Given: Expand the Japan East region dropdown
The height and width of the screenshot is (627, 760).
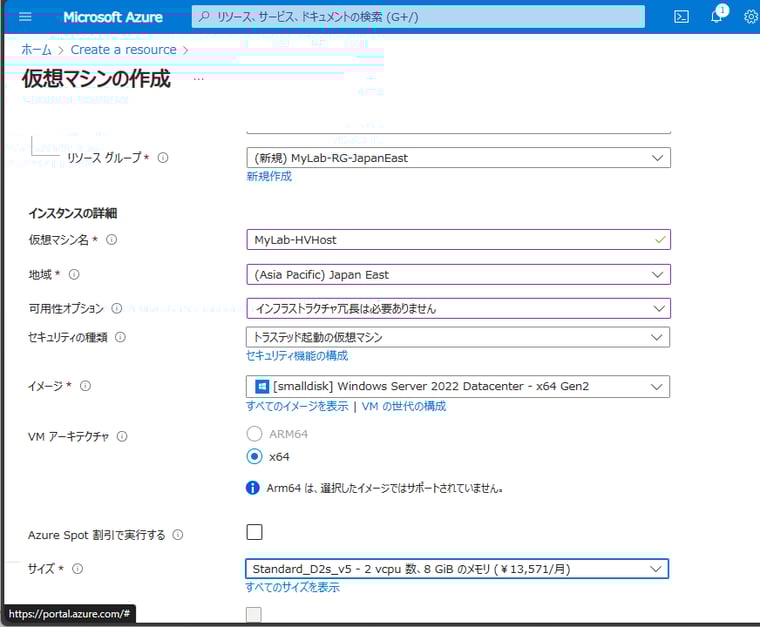Looking at the screenshot, I should [459, 274].
